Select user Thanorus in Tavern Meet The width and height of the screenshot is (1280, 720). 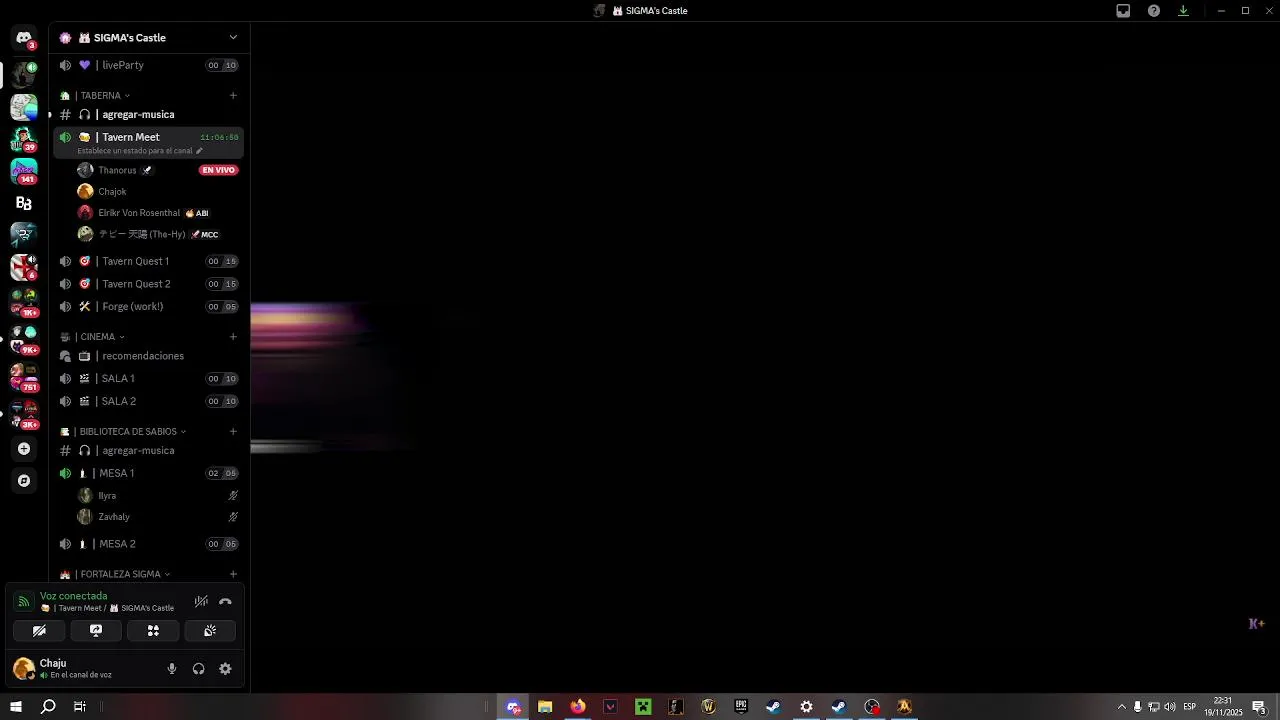[117, 171]
